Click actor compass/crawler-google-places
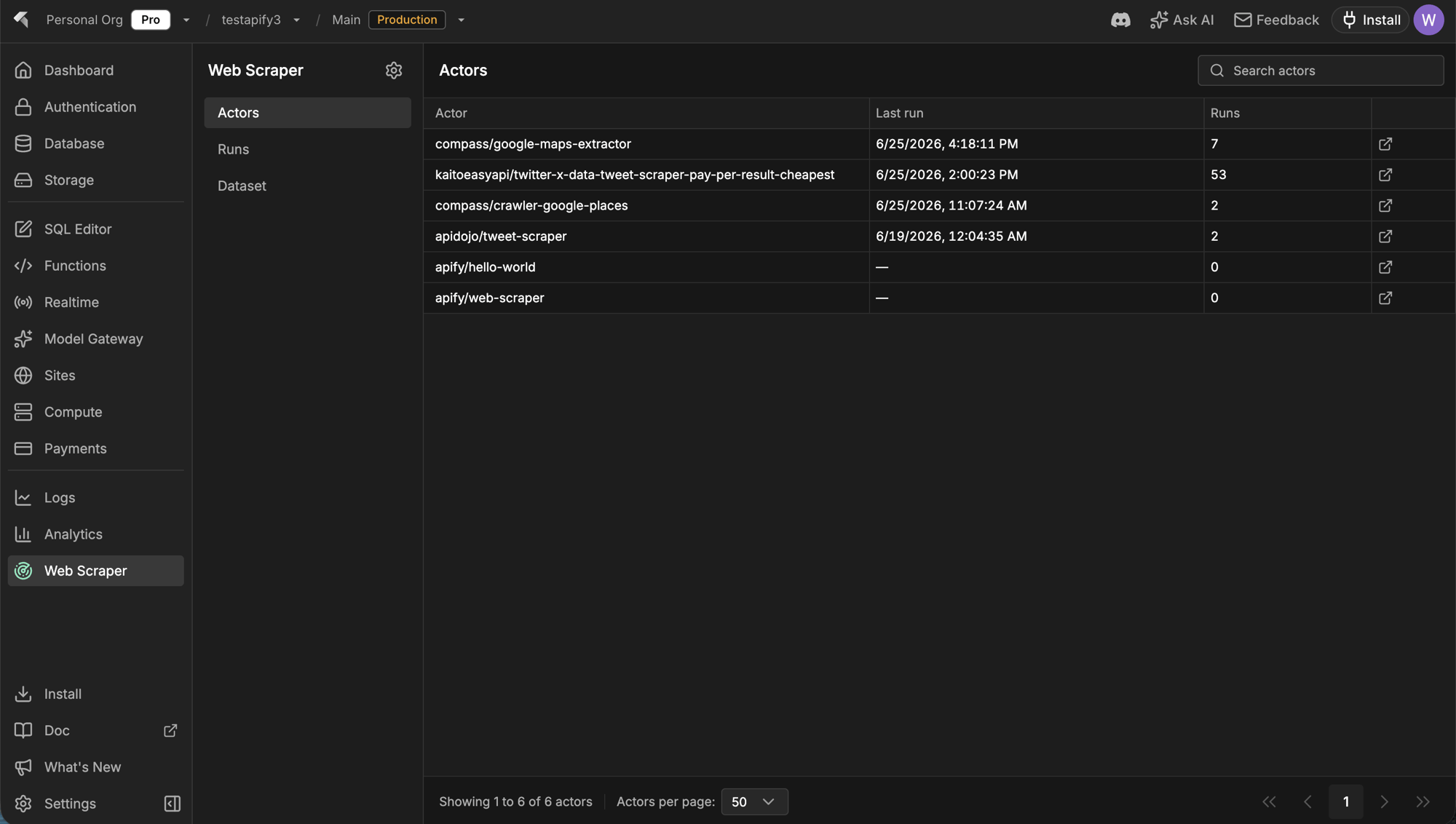 (531, 205)
